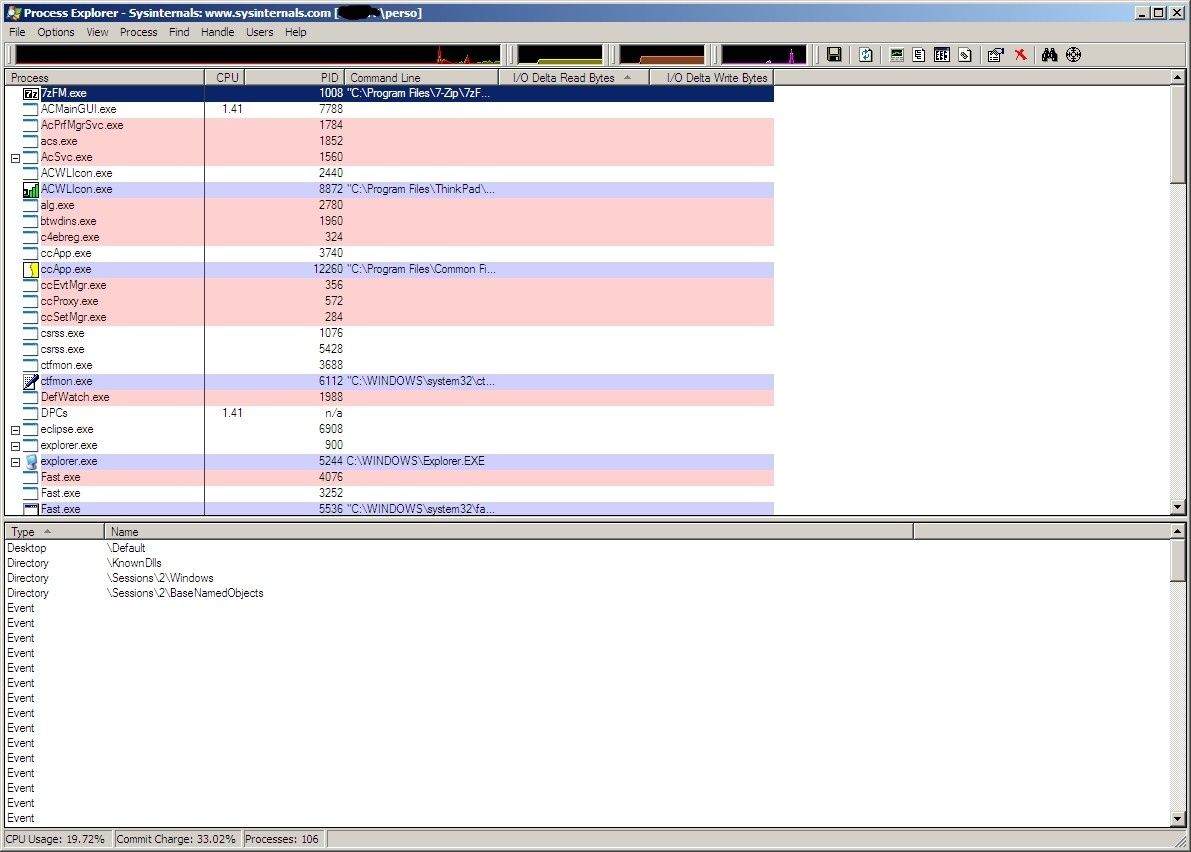The image size is (1191, 852).
Task: Click the View DLLs/Handles toolbar icon
Action: [965, 55]
